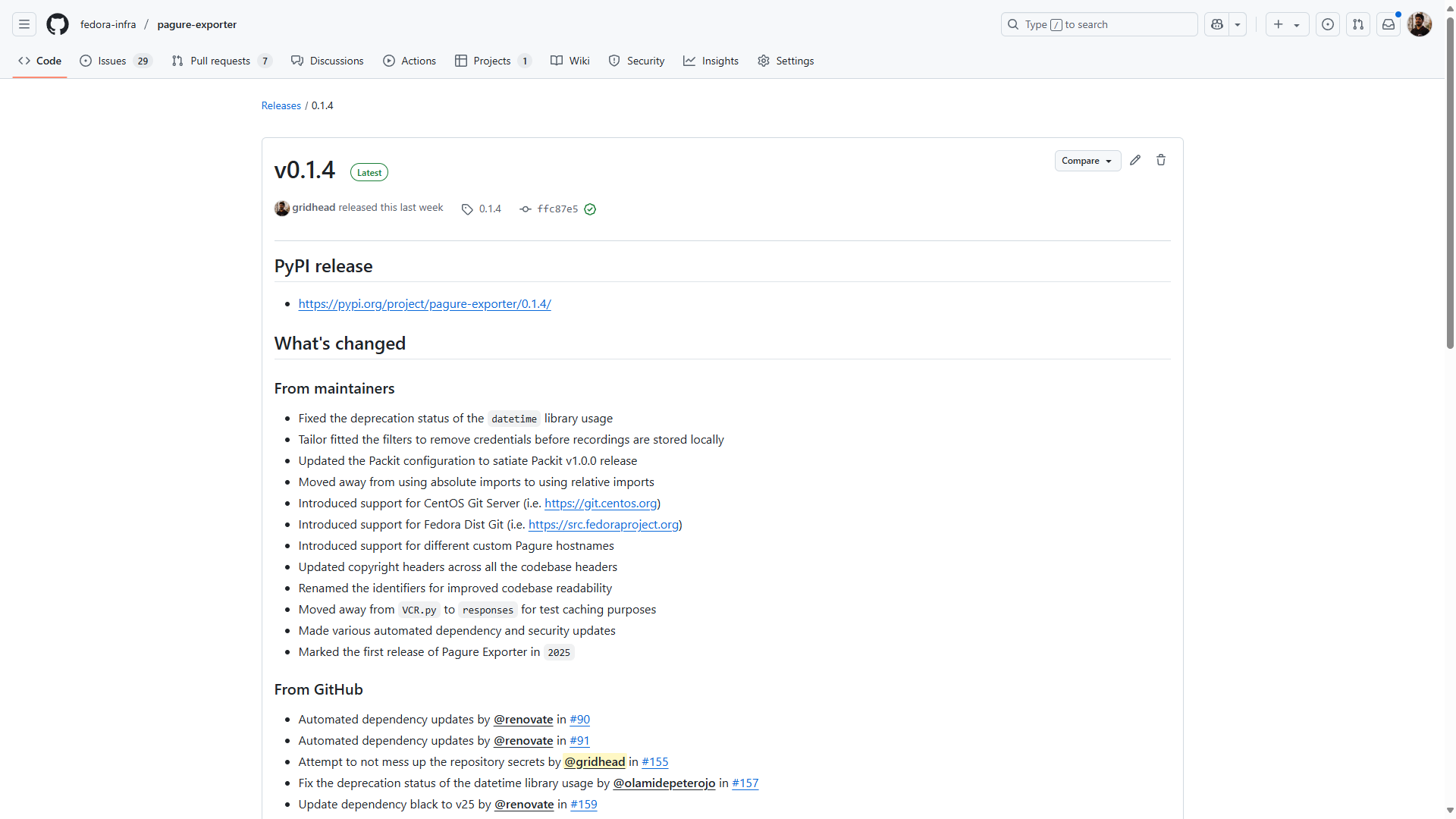Open @renovate mention on the #90 line
Screen dimensions: 1456x819
pos(523,719)
